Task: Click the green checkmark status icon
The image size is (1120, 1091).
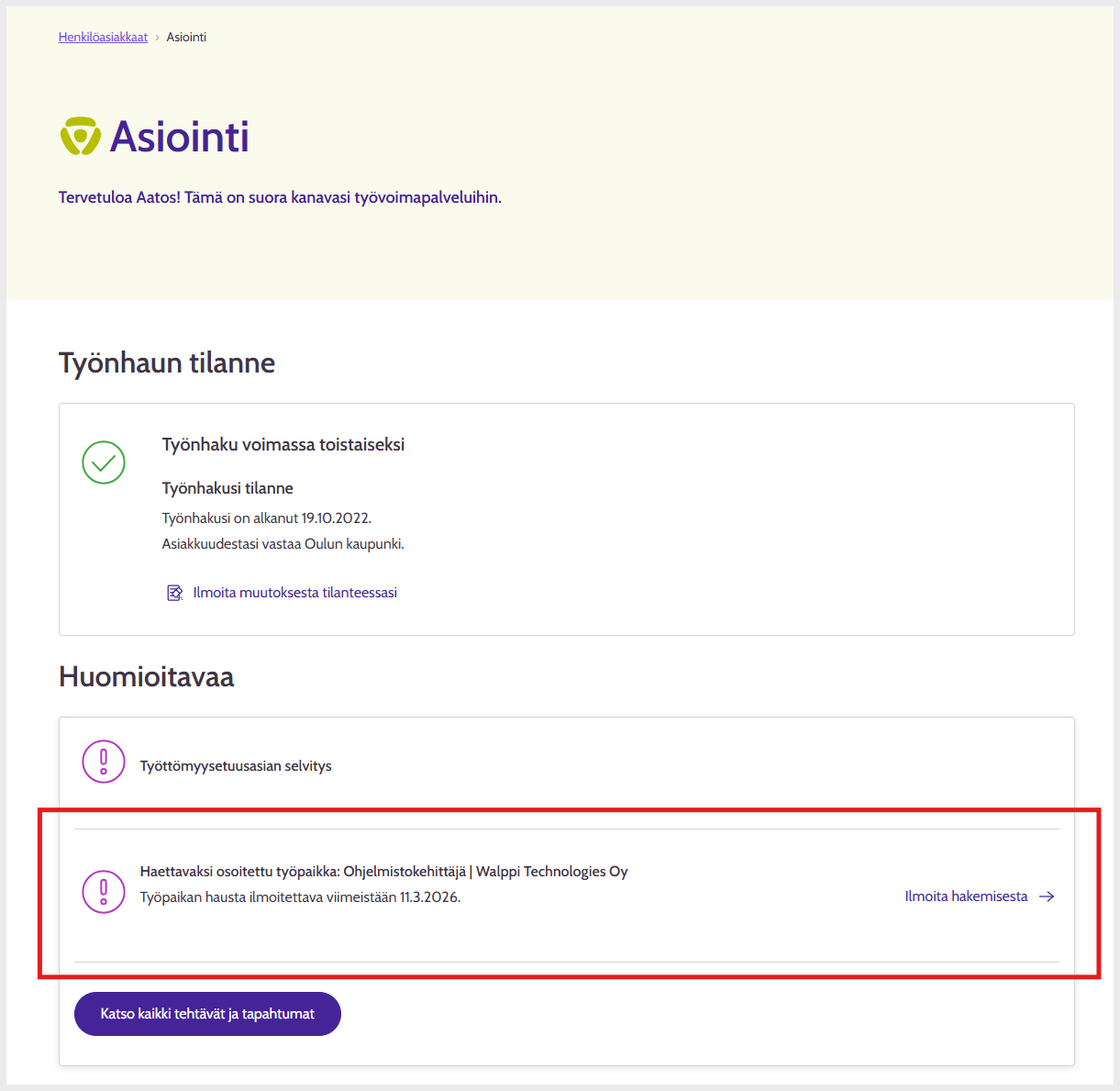Action: tap(104, 462)
